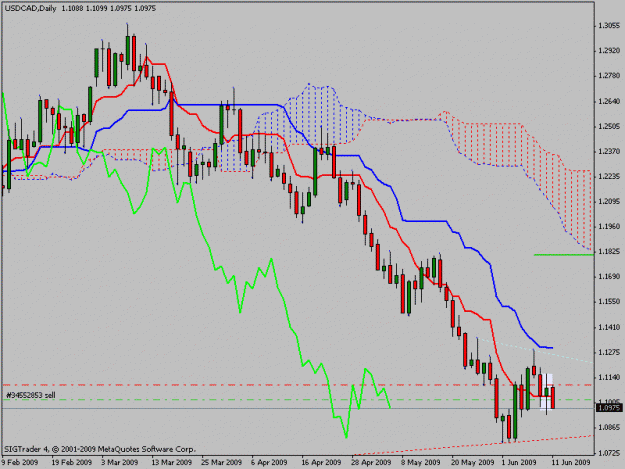Screen dimensions: 625x469
Task: Click the 1.2235 price axis label
Action: click(609, 177)
